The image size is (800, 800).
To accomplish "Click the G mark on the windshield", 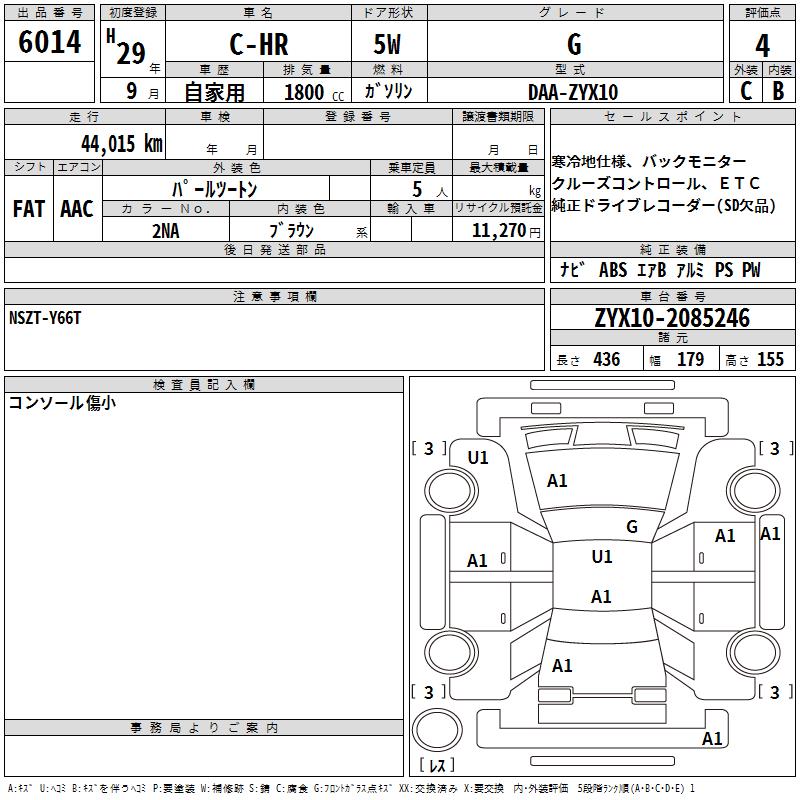I will click(x=632, y=526).
